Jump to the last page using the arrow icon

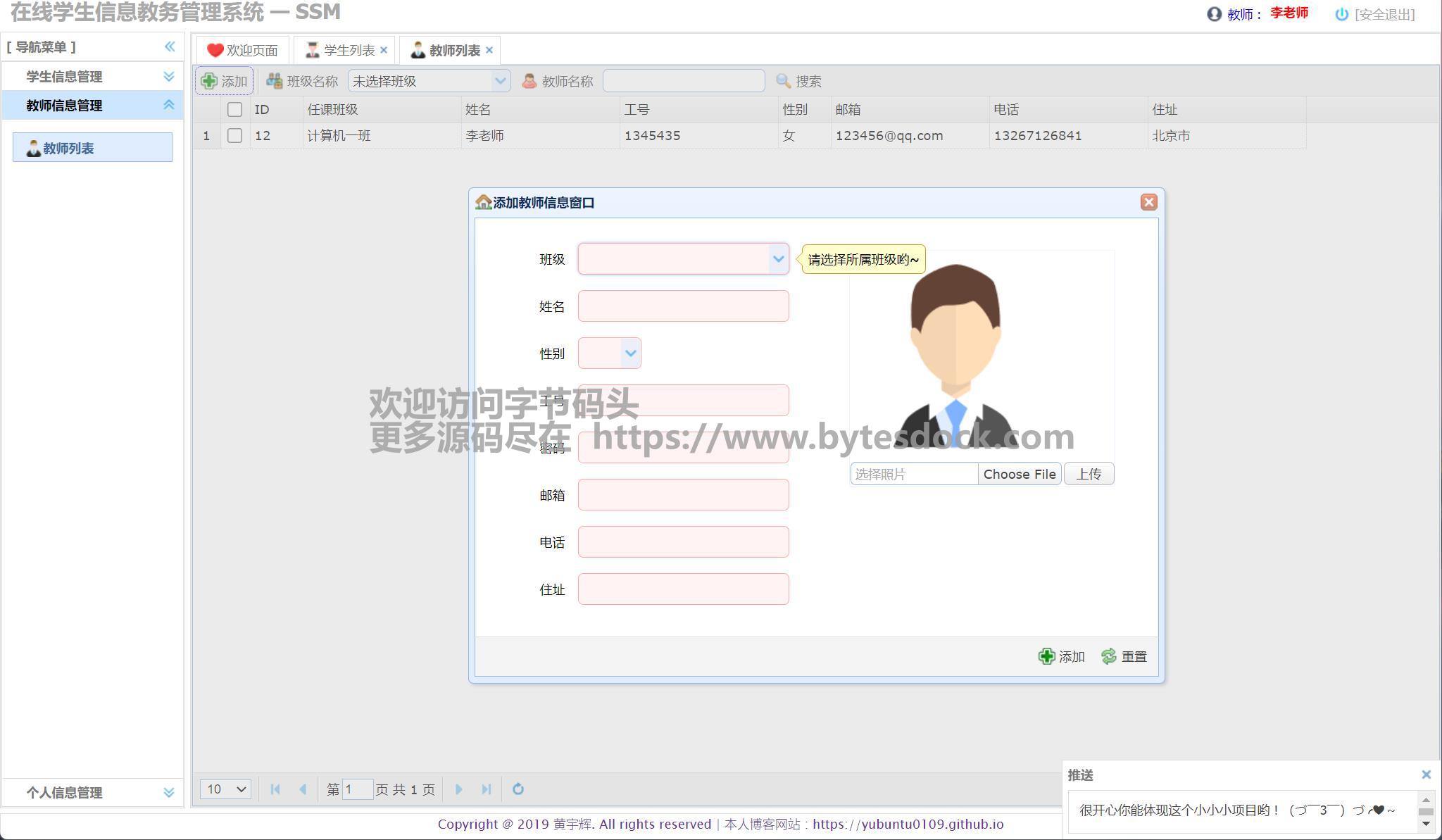click(486, 789)
